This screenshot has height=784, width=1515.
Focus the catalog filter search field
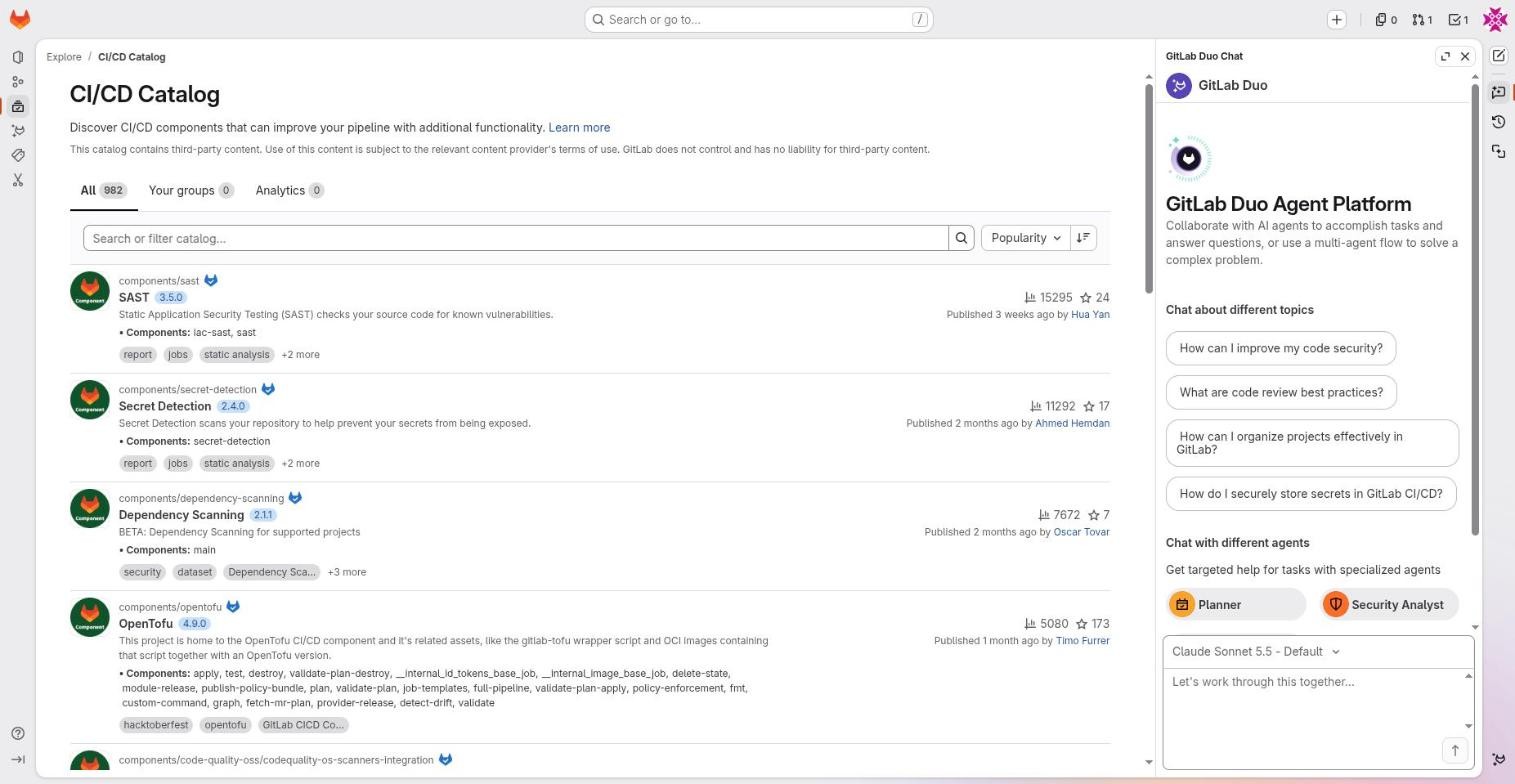pos(516,238)
